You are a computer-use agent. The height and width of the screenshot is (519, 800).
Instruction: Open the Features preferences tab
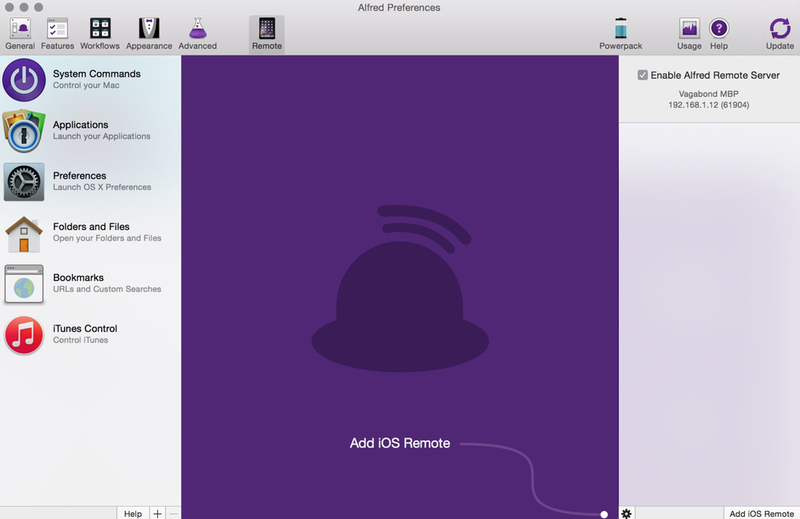(57, 34)
